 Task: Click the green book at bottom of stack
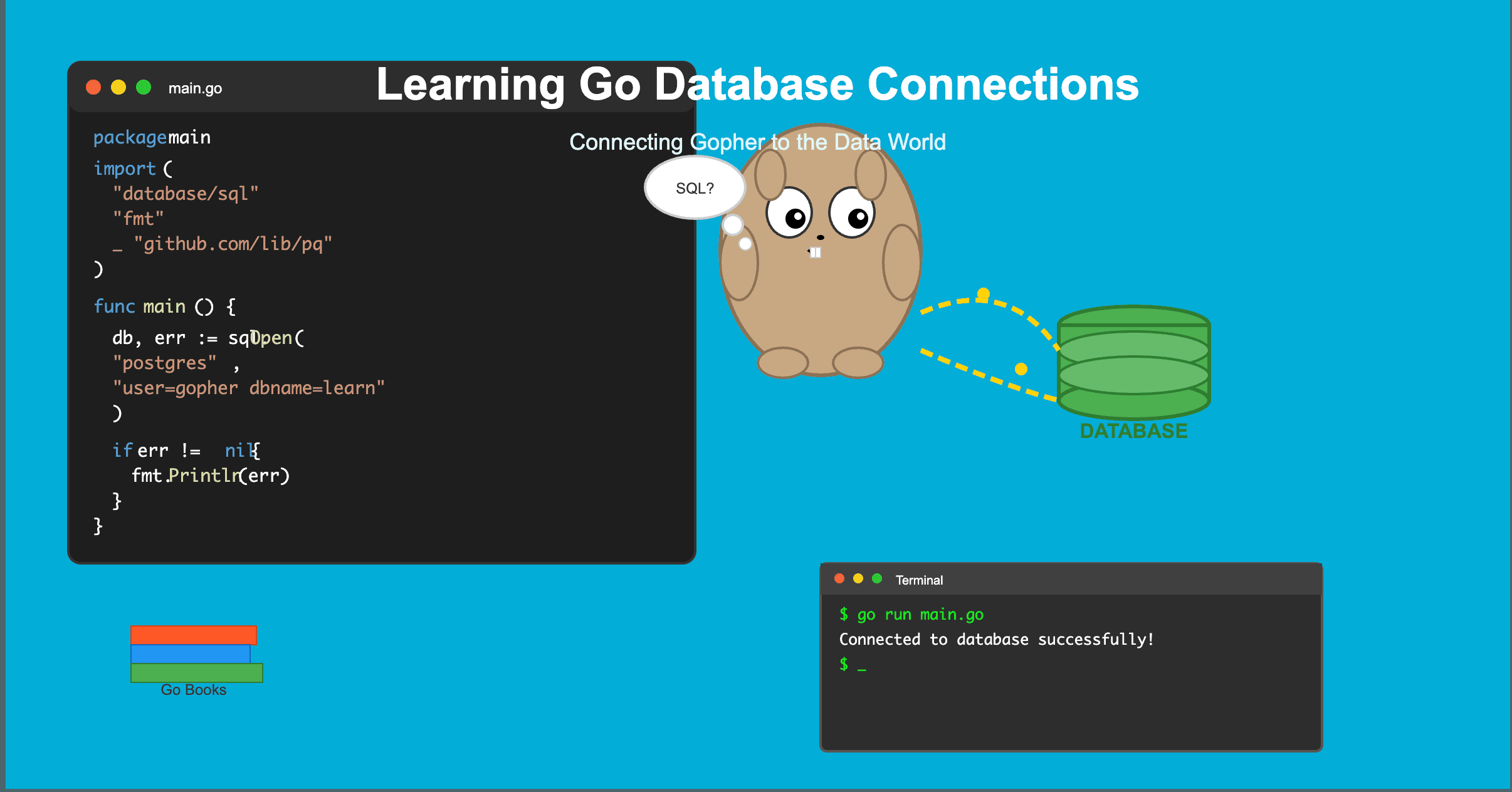196,672
